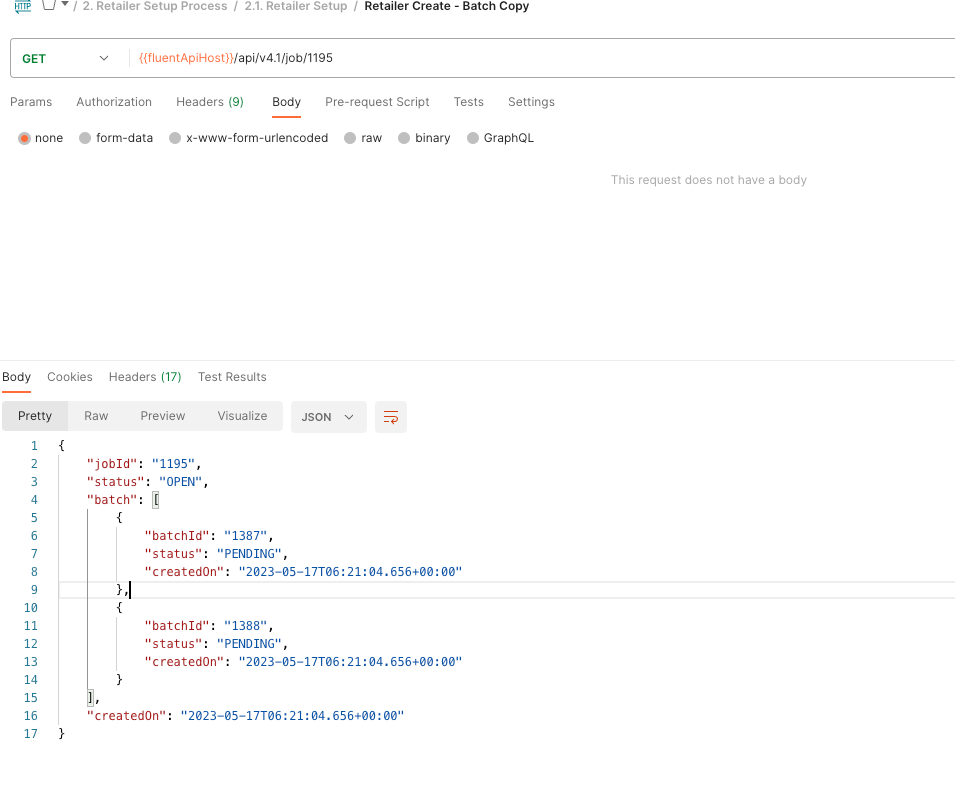The image size is (955, 802).
Task: Open the JSON response format dropdown
Action: (328, 417)
